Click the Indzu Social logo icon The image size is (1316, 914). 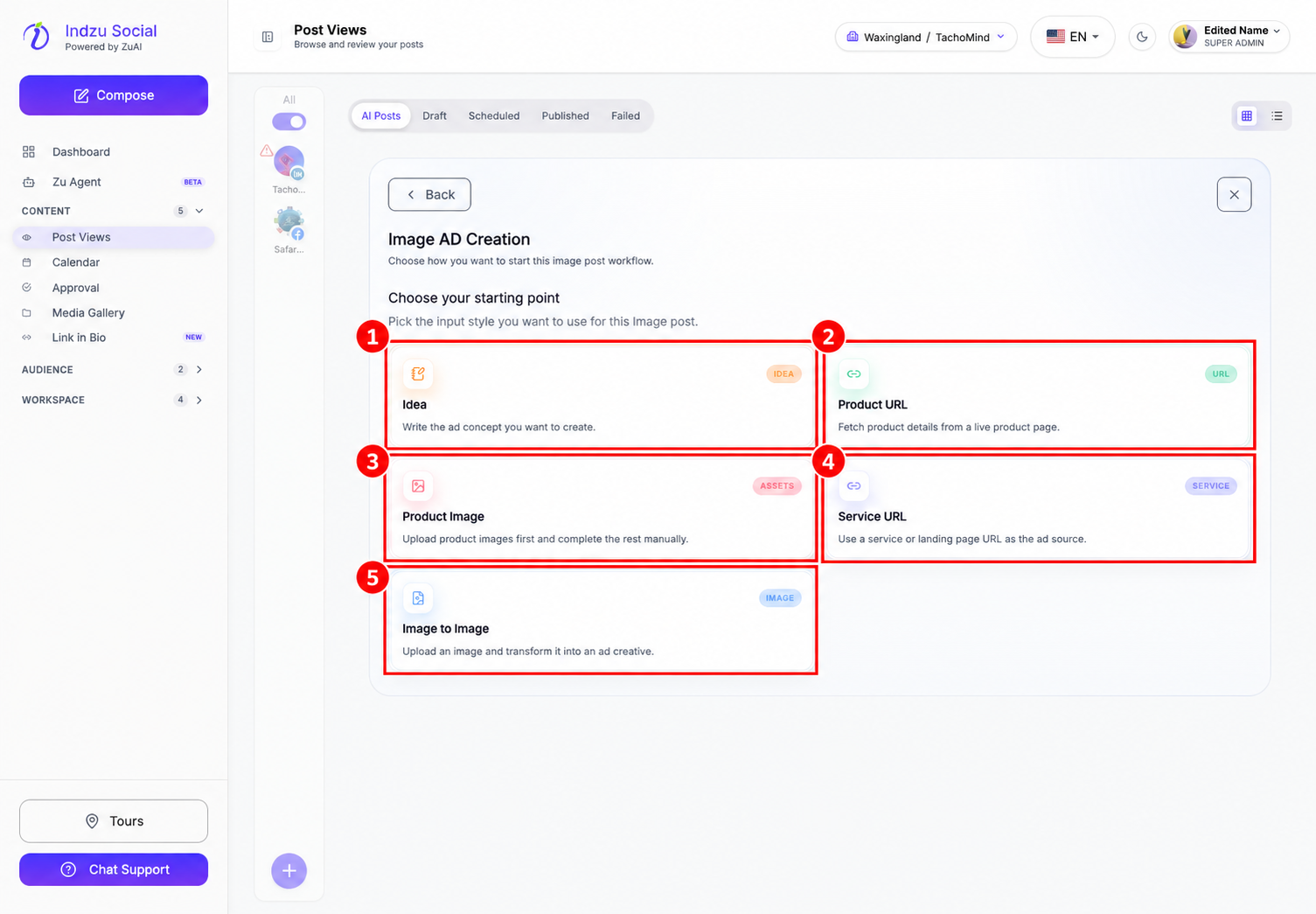click(36, 36)
